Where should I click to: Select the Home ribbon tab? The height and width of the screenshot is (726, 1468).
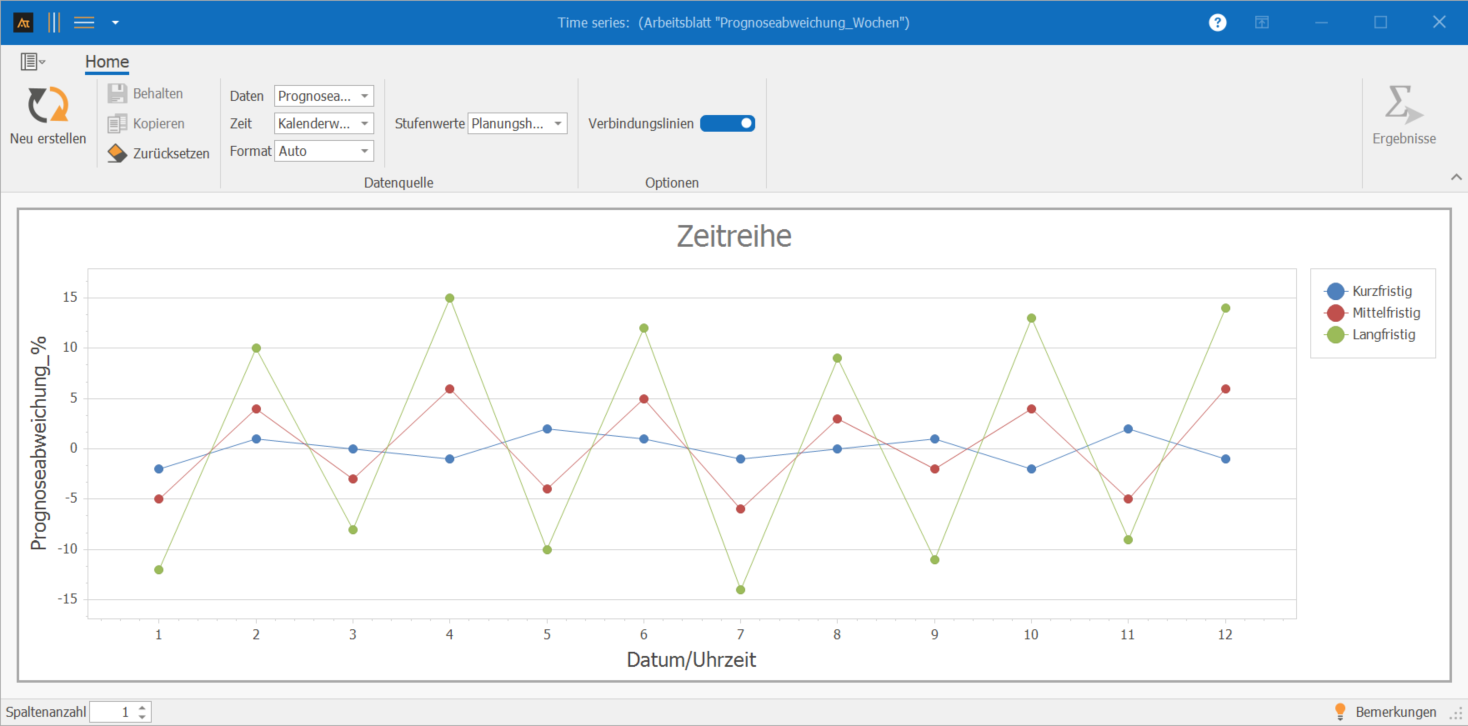pyautogui.click(x=107, y=62)
